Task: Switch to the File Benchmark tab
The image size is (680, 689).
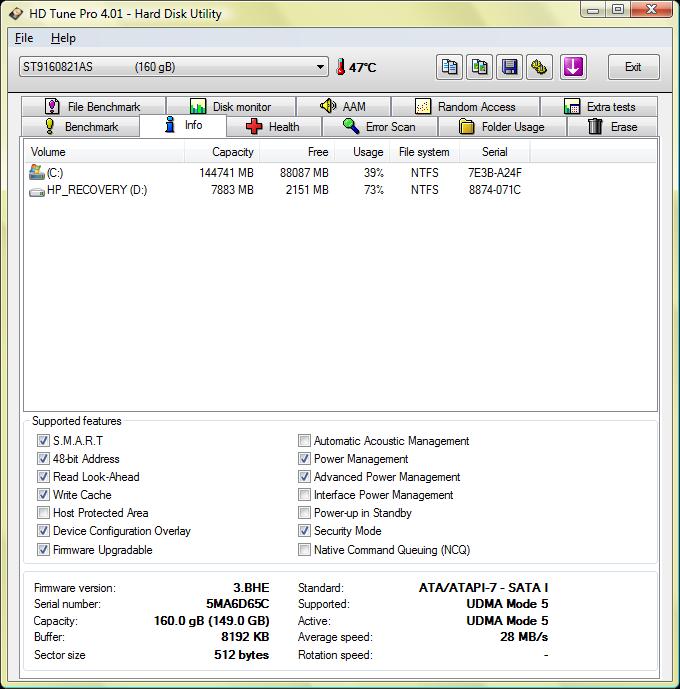Action: [93, 106]
